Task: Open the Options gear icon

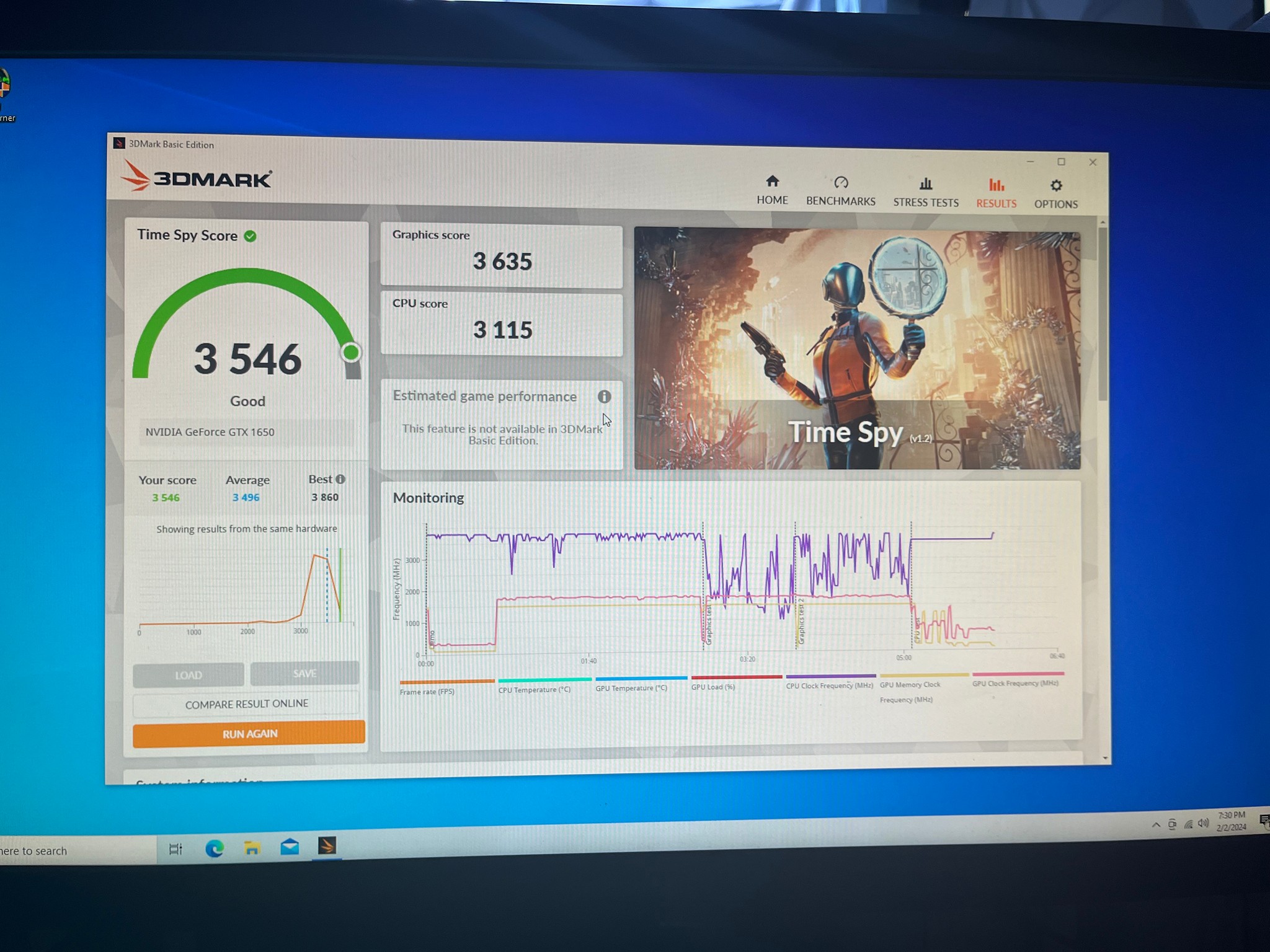Action: pos(1056,186)
